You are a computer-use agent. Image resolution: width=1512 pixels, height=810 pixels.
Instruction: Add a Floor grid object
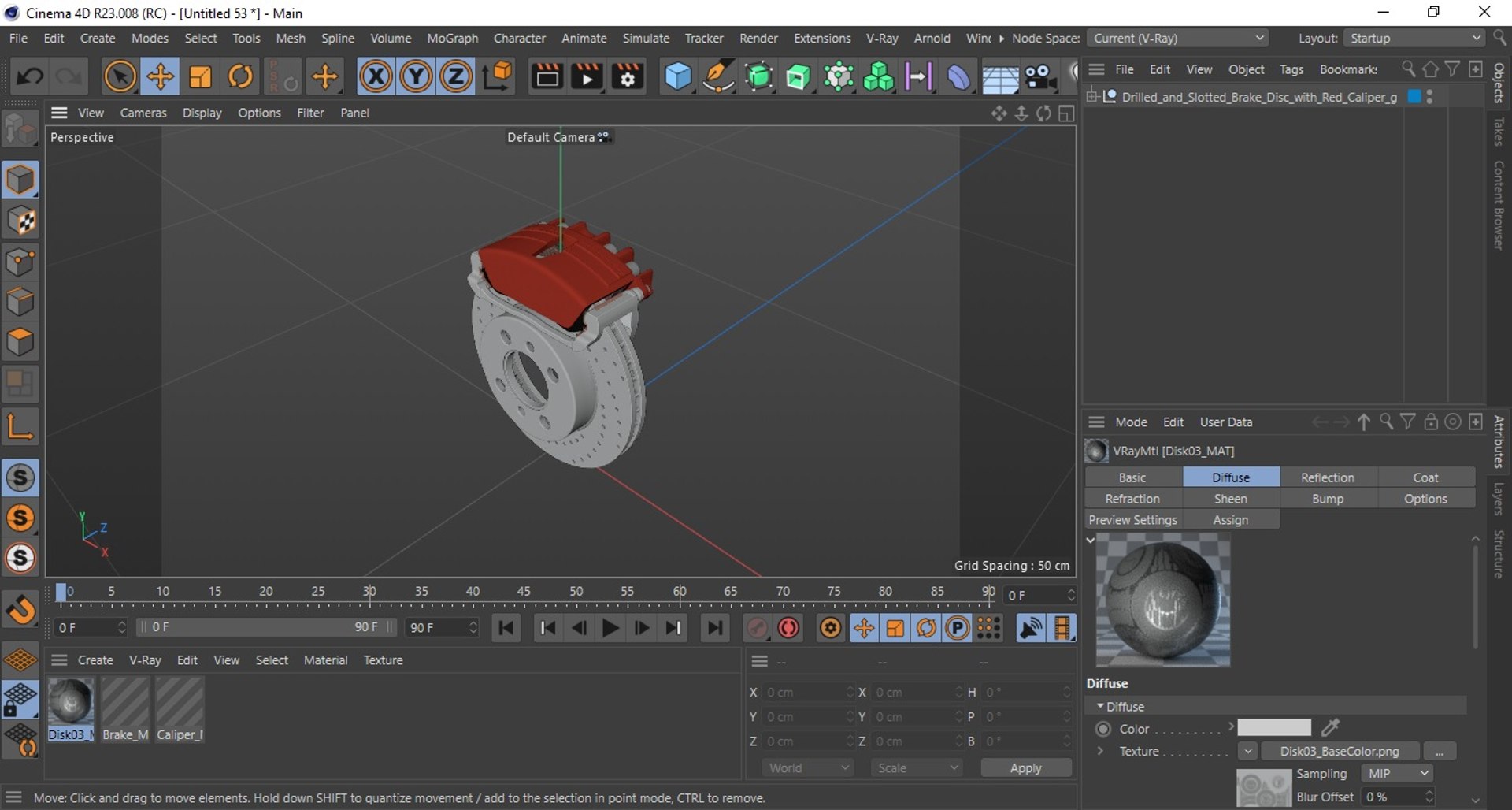[x=999, y=76]
